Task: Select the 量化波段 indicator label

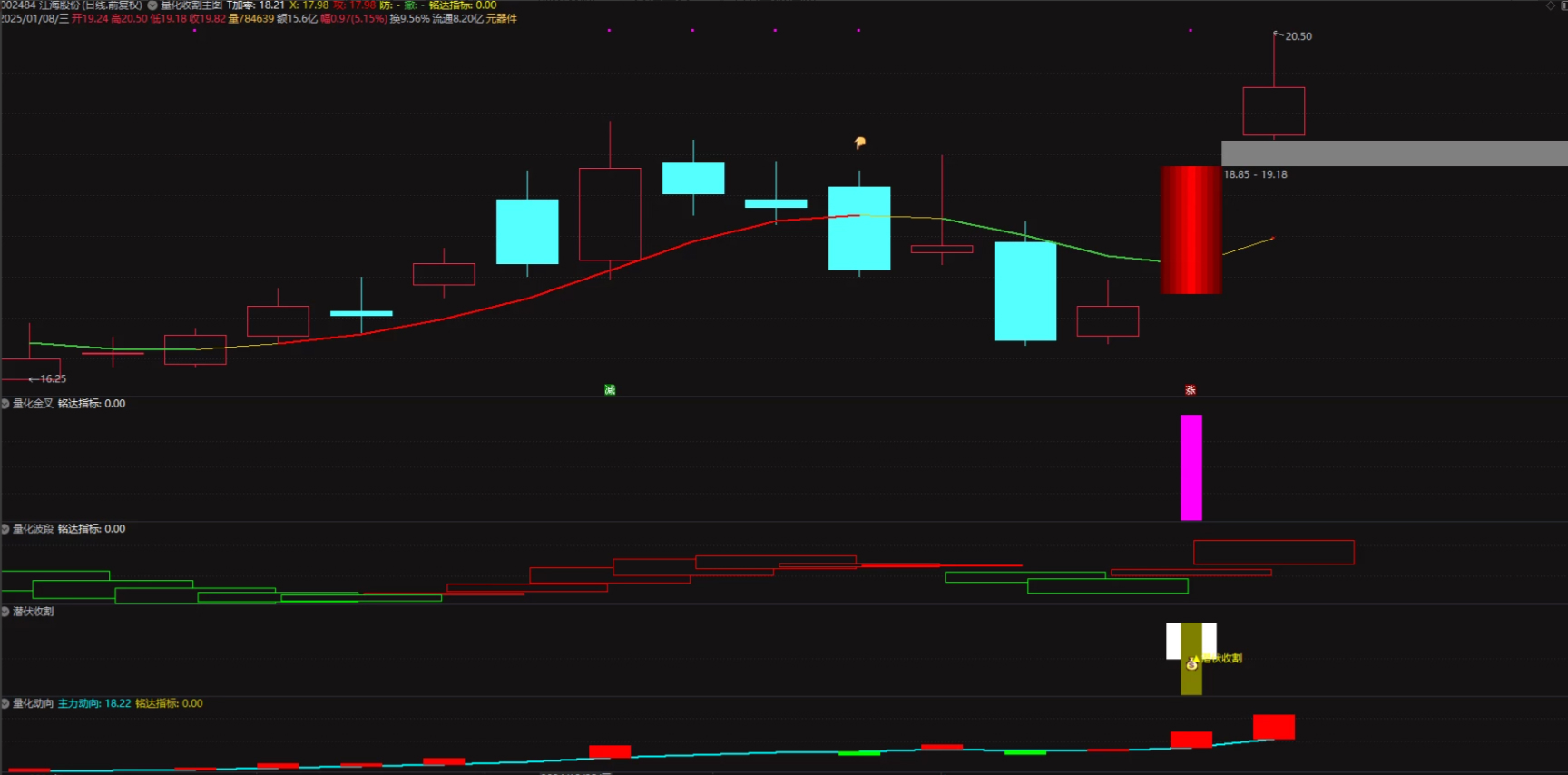Action: tap(34, 529)
